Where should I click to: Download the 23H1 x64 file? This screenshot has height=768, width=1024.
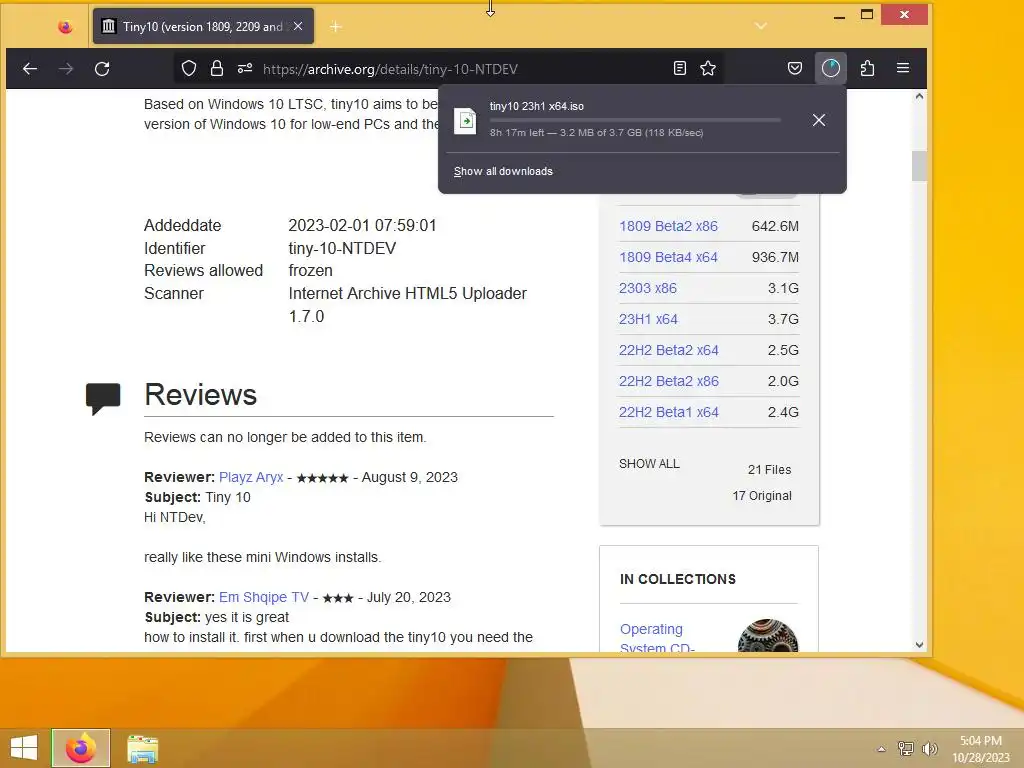[648, 319]
